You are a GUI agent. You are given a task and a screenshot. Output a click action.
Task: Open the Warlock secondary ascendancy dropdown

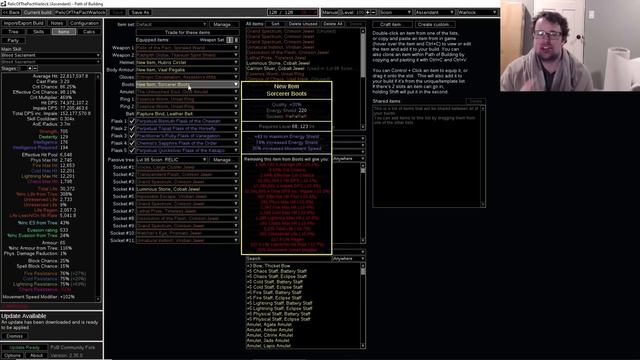[477, 12]
